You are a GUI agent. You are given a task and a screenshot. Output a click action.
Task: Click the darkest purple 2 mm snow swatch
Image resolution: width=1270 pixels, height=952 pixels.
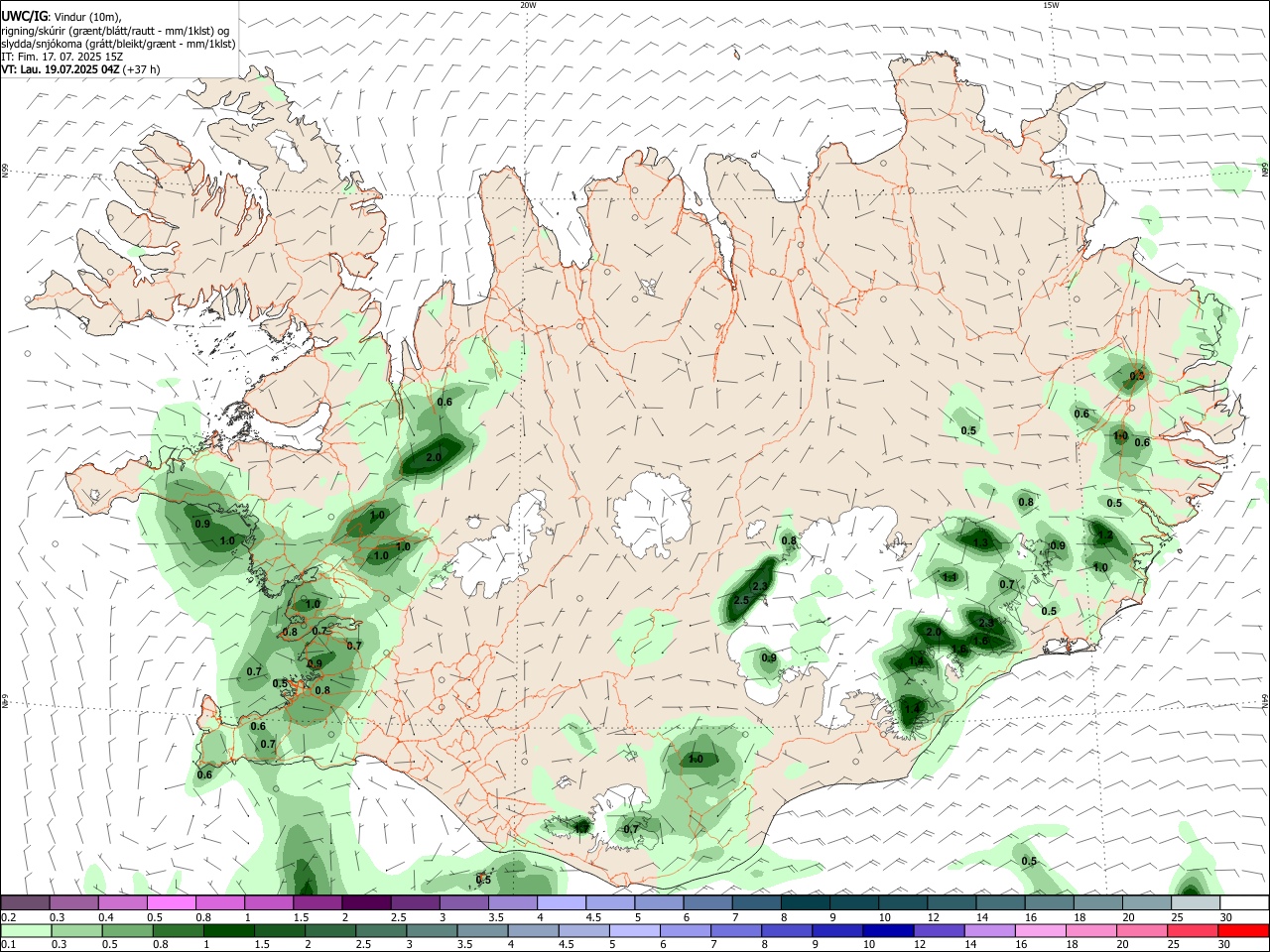click(366, 902)
